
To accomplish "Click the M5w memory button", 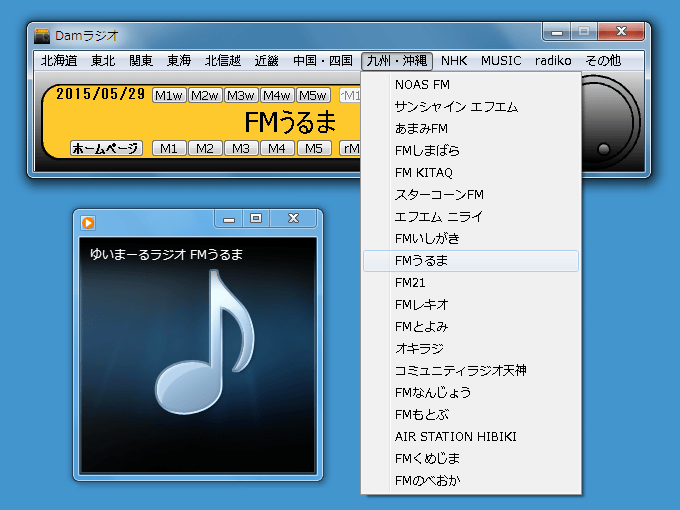I will point(313,95).
